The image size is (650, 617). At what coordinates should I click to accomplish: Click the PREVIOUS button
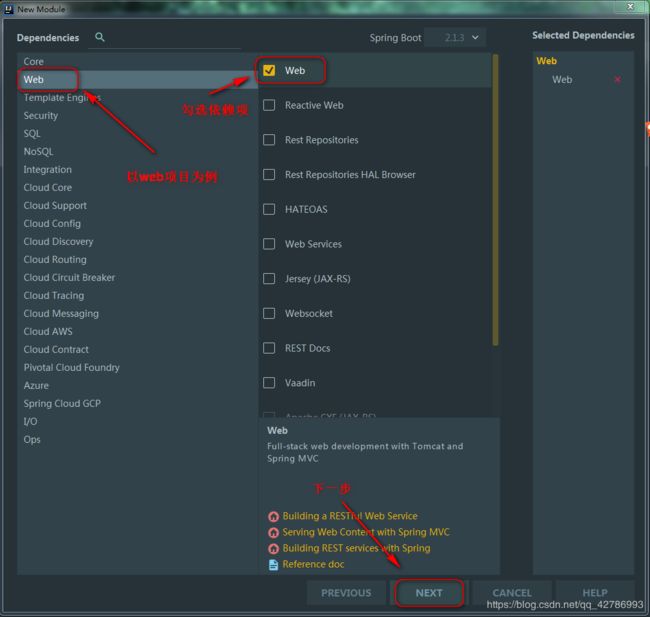coord(346,593)
